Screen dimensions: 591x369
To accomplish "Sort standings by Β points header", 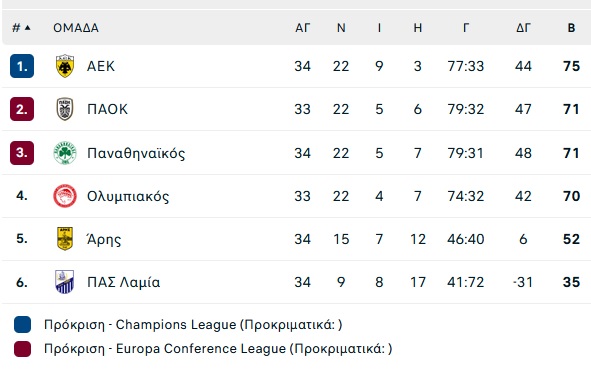I will click(x=571, y=28).
